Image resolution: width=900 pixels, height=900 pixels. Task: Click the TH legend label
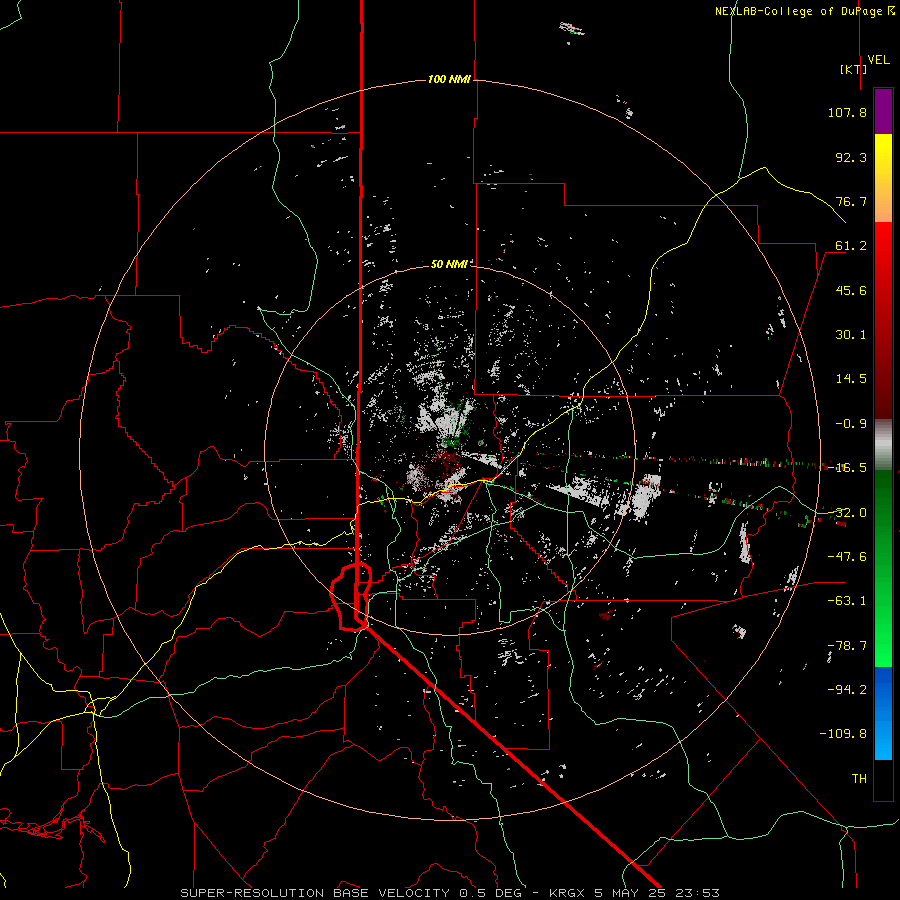pos(859,779)
